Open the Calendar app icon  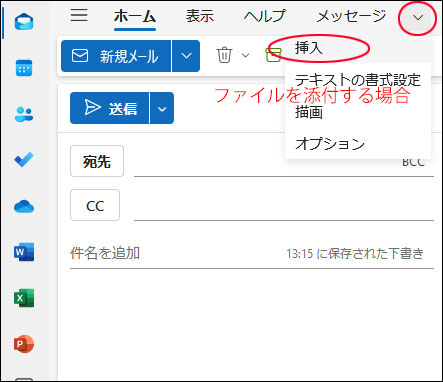click(24, 68)
